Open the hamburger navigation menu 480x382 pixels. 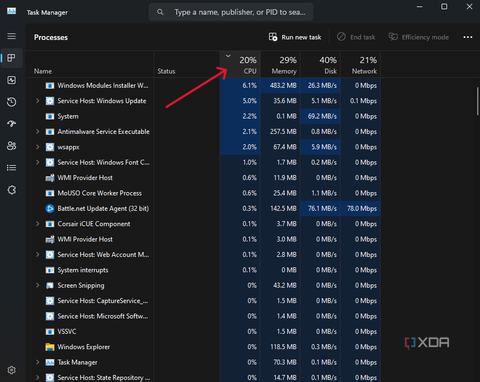11,36
